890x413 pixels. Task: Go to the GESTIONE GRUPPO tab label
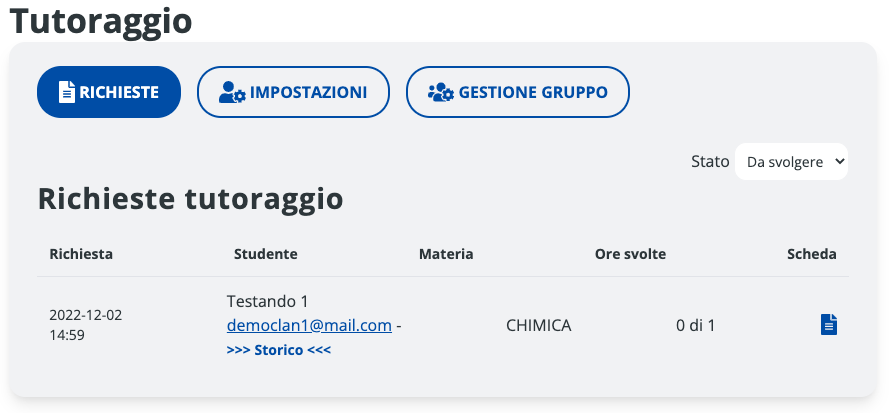(x=533, y=93)
